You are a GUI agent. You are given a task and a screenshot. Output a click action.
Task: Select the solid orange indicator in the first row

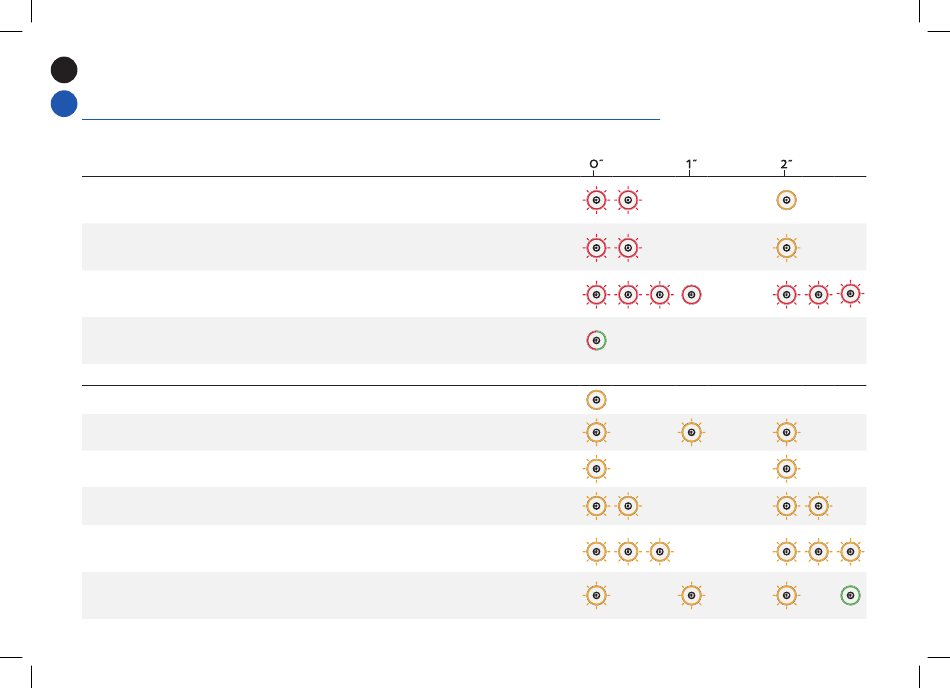point(786,200)
